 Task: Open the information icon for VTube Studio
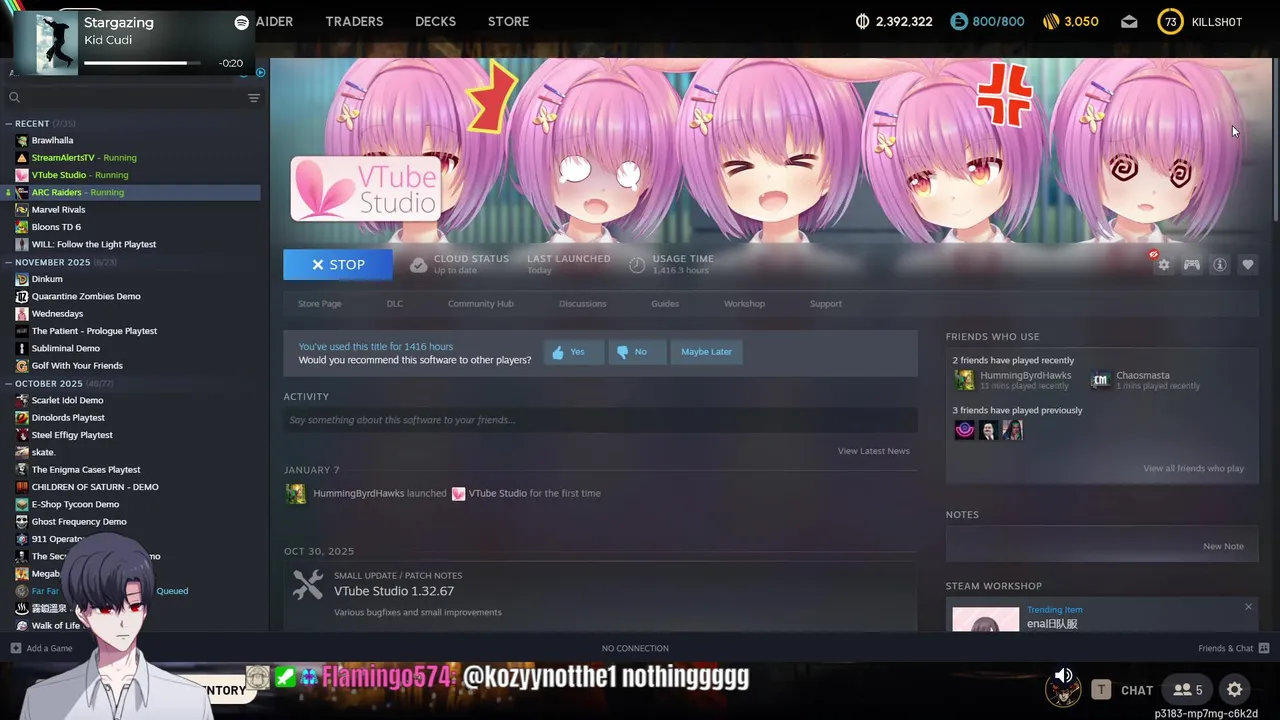point(1220,265)
